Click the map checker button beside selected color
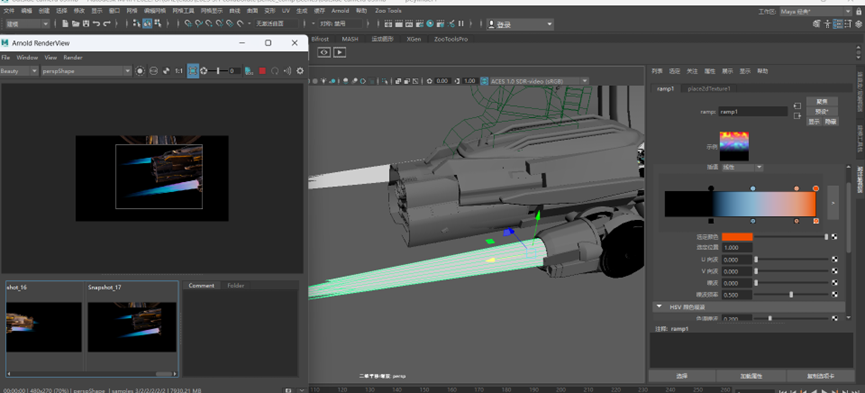865x393 pixels. tap(834, 236)
